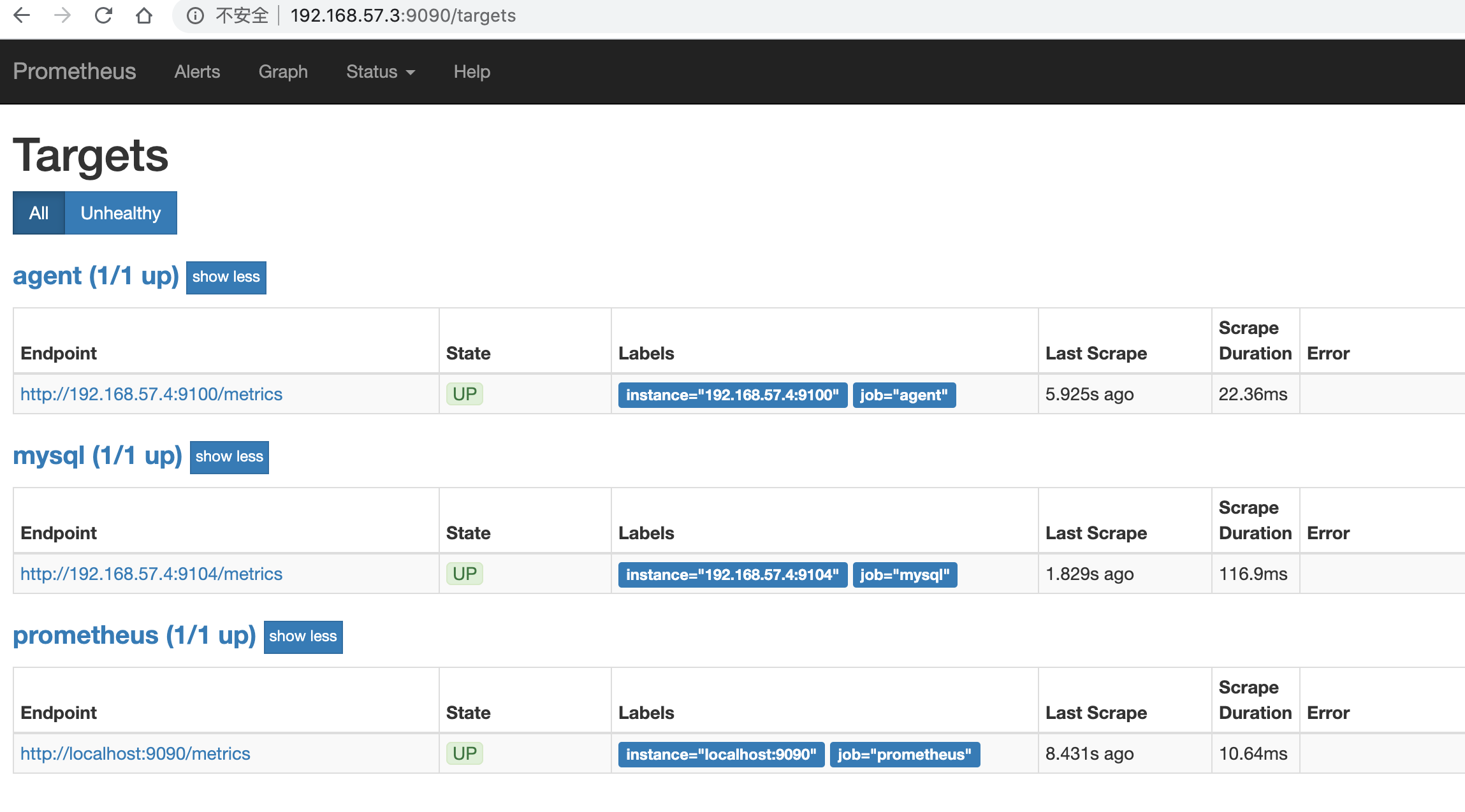
Task: Open the Prometheus brand link
Action: pyautogui.click(x=75, y=71)
